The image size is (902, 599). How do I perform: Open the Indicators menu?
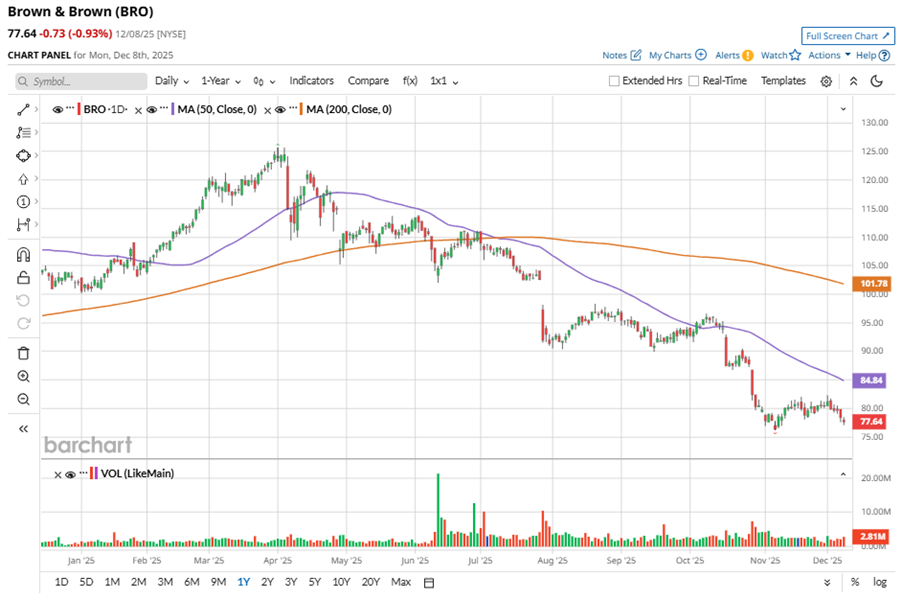(x=311, y=81)
